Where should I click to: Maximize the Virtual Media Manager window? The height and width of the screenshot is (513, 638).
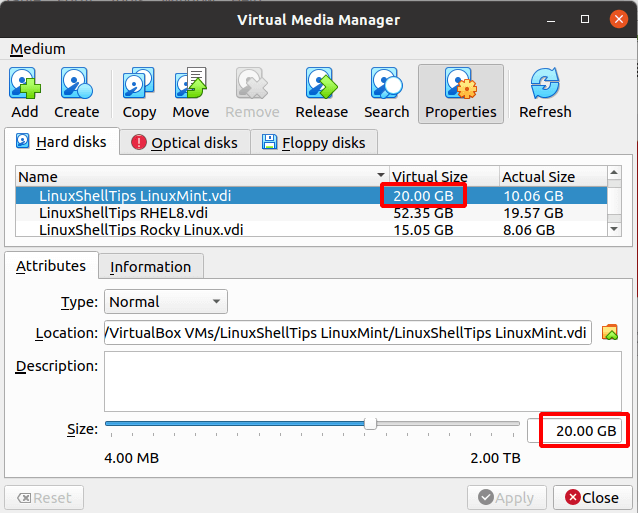tap(585, 19)
